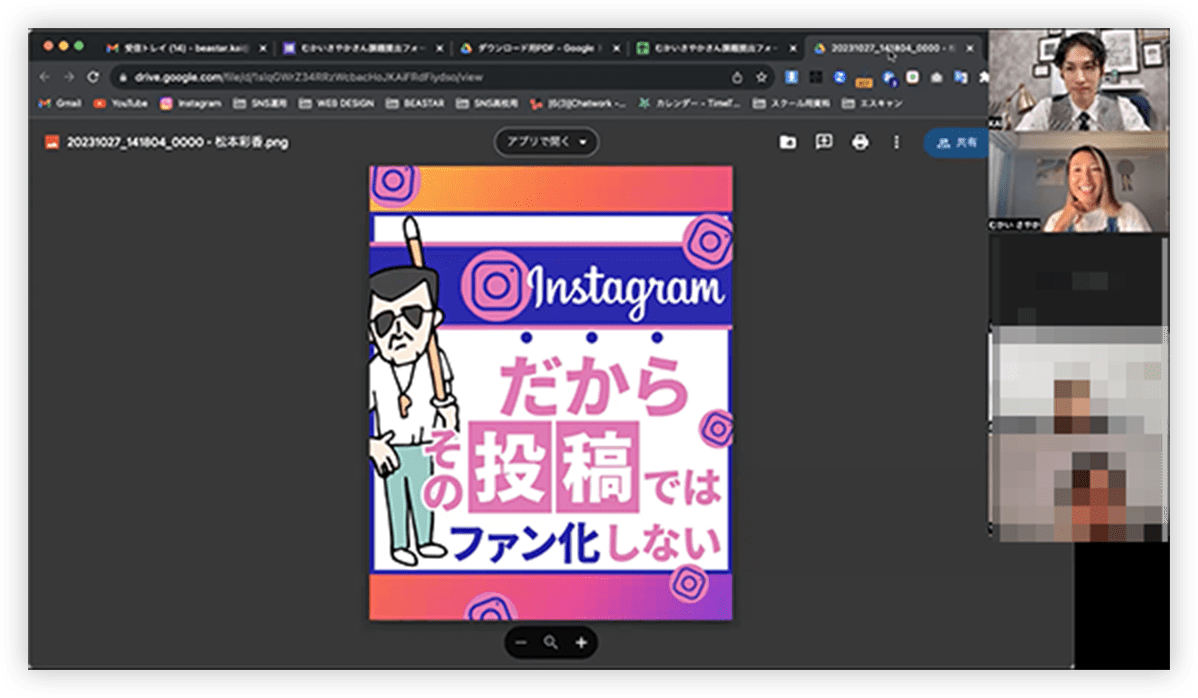This screenshot has width=1198, height=698.
Task: Zoom out with the minus button
Action: 521,643
